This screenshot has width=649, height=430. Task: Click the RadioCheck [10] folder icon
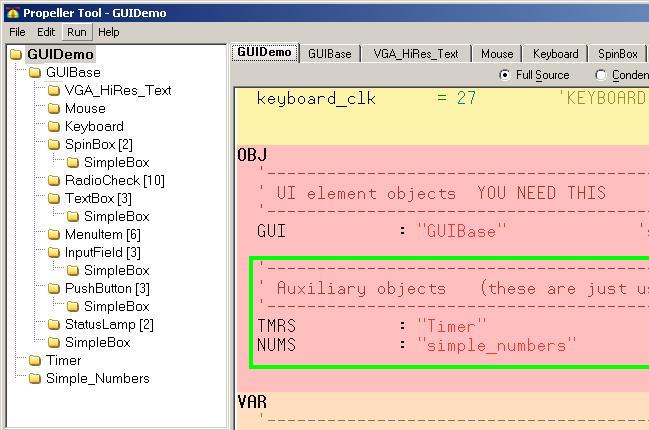[x=53, y=180]
